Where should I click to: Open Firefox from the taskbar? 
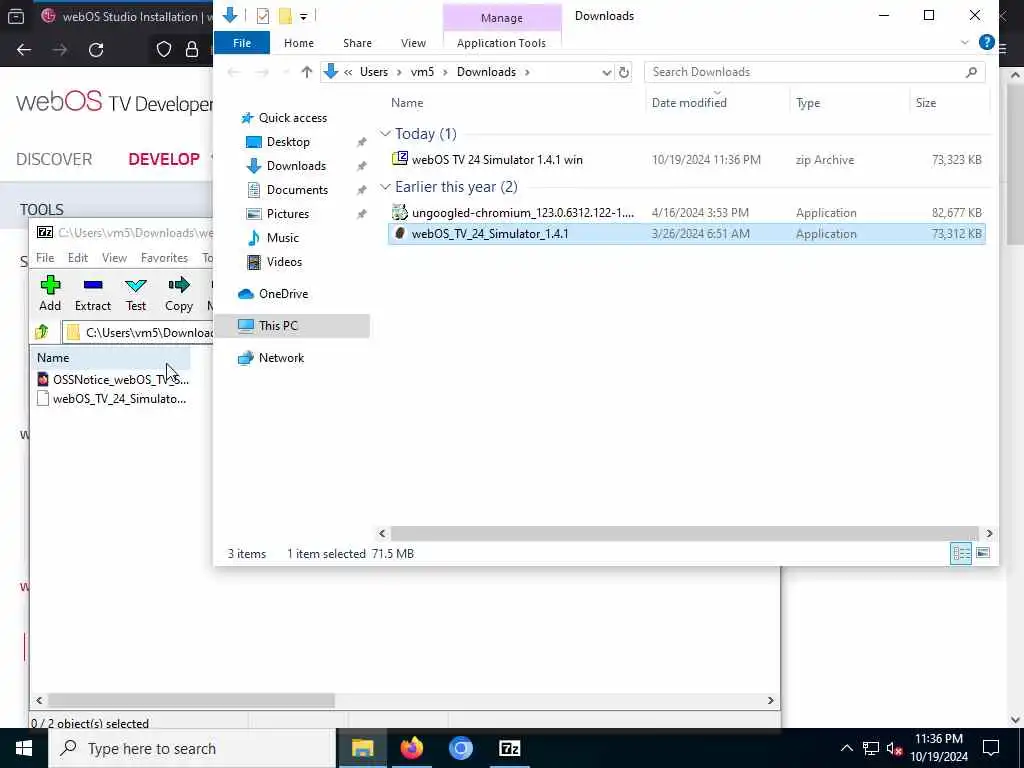click(411, 748)
